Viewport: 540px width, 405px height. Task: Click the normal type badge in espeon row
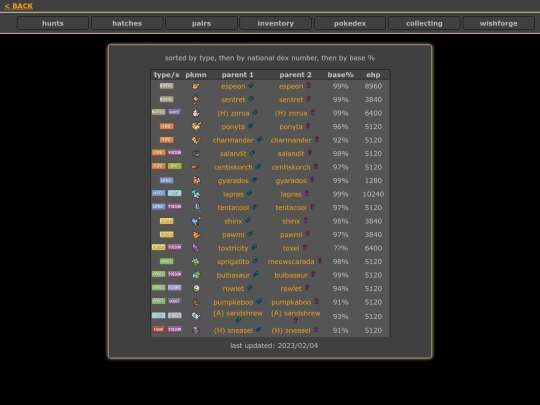(167, 86)
